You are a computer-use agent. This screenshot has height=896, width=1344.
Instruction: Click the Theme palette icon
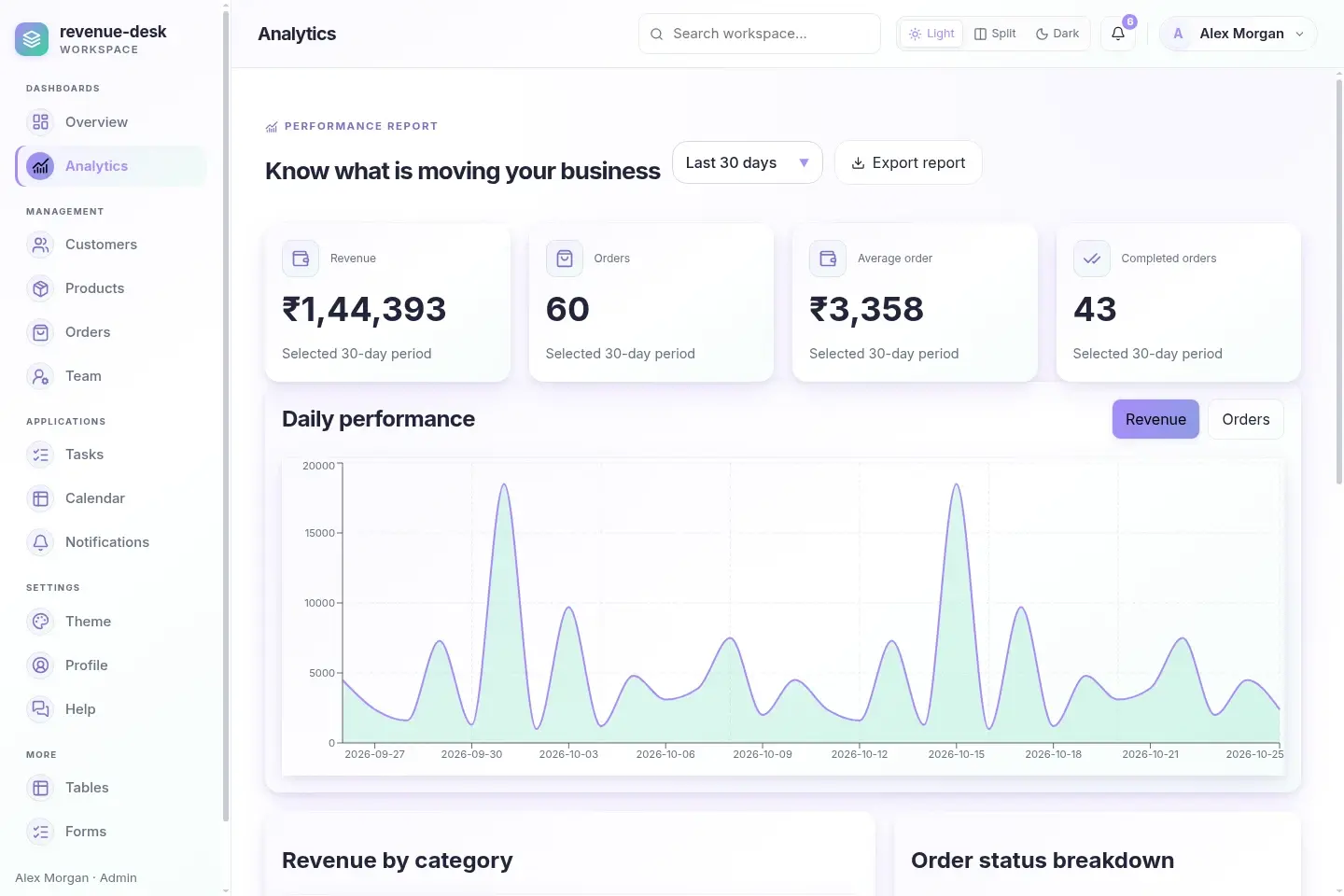click(40, 622)
